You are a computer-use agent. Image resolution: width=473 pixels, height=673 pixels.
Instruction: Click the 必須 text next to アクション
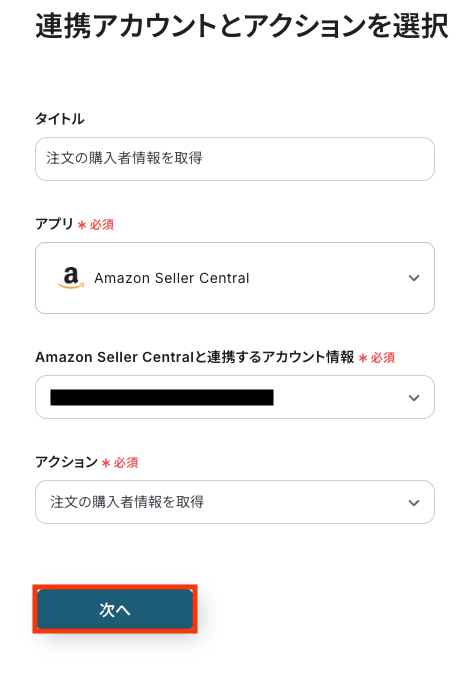(126, 463)
